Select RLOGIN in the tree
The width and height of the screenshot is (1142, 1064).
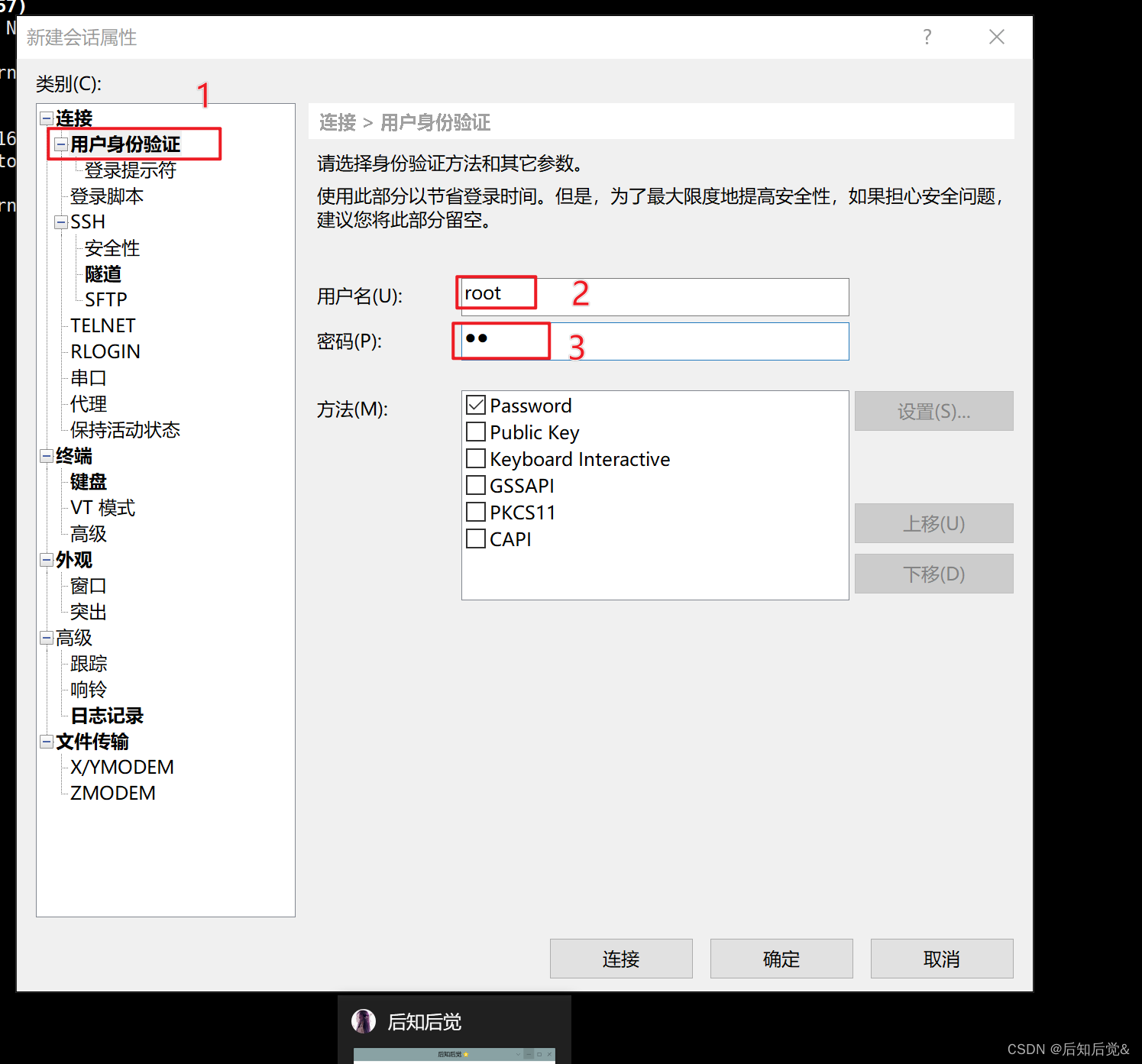click(x=105, y=351)
